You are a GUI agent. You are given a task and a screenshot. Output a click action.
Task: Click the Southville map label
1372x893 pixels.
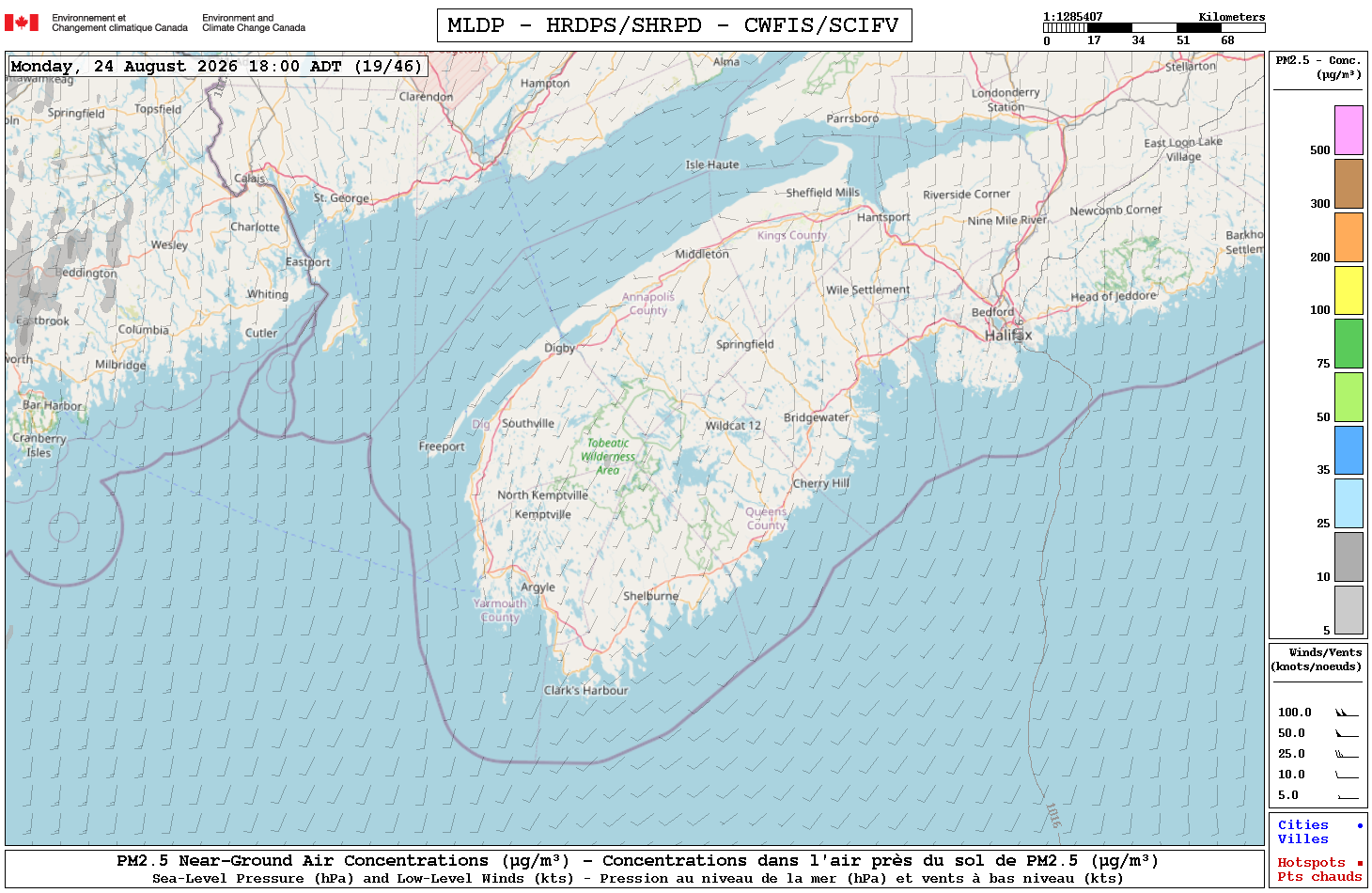(x=528, y=424)
